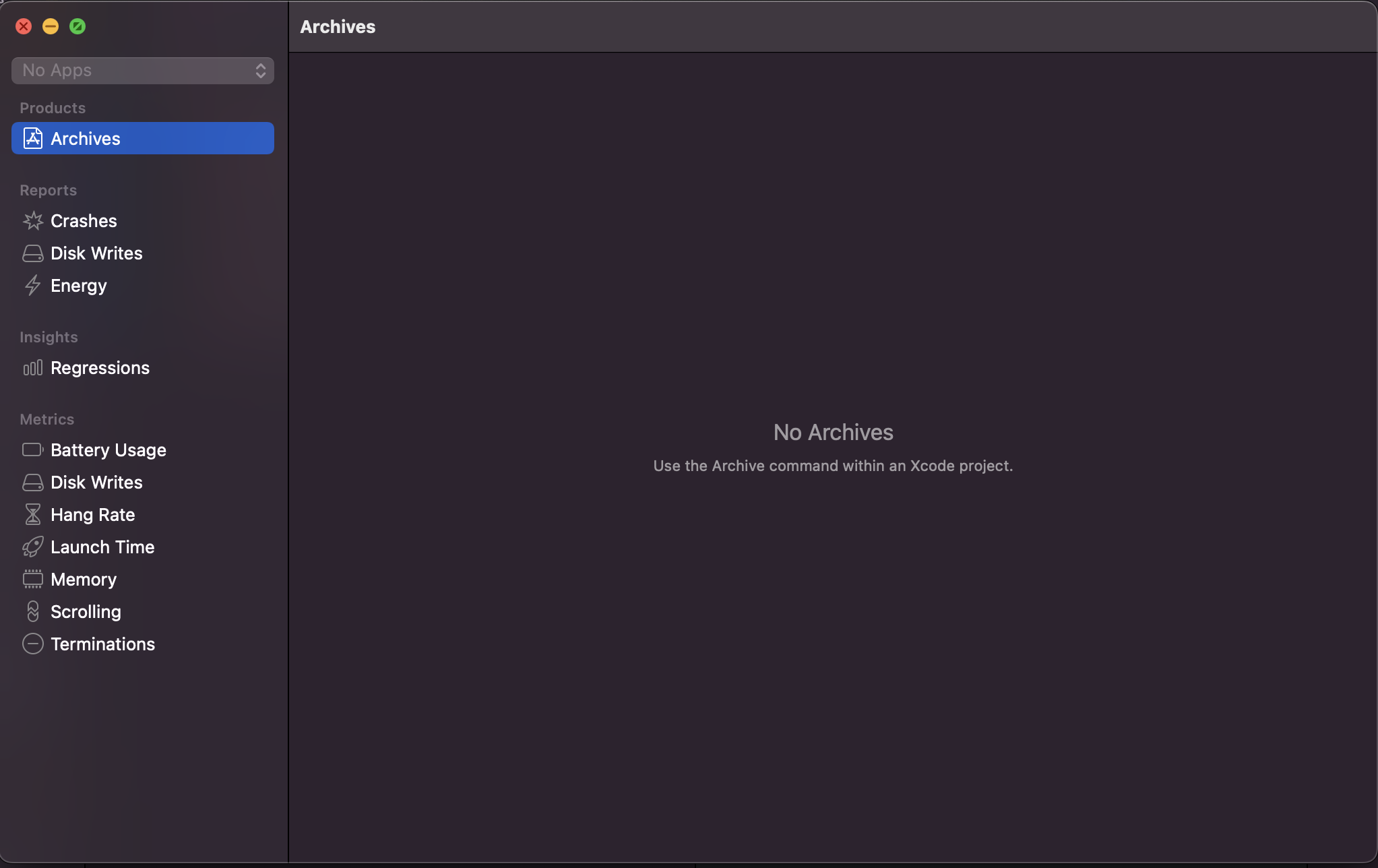Screen dimensions: 1378x868
Task: Click the green full-screen window button
Action: (77, 26)
